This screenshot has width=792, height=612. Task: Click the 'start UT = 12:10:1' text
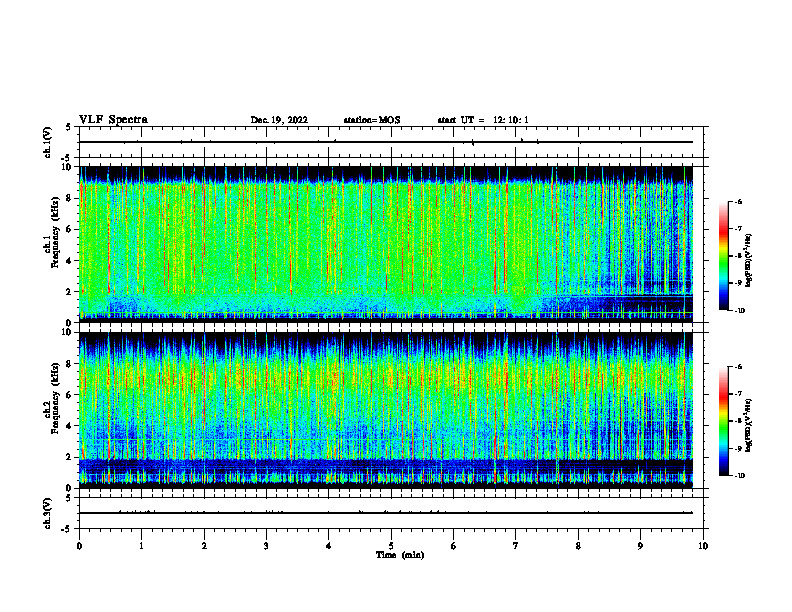click(483, 120)
